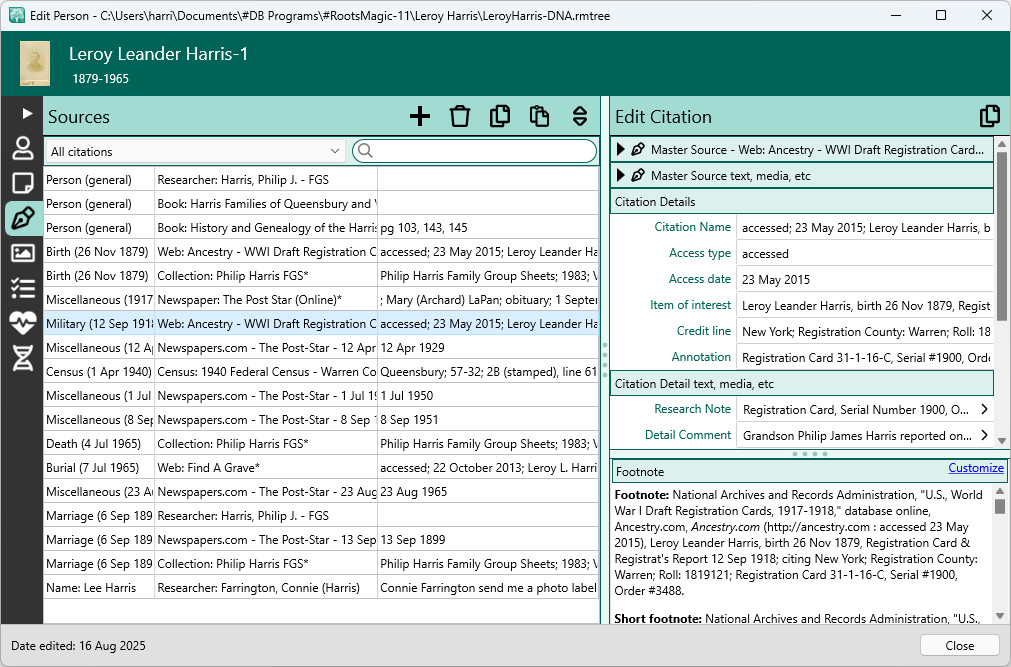The height and width of the screenshot is (667, 1011).
Task: Open the Tasks checklist icon in the sidebar
Action: [x=23, y=288]
